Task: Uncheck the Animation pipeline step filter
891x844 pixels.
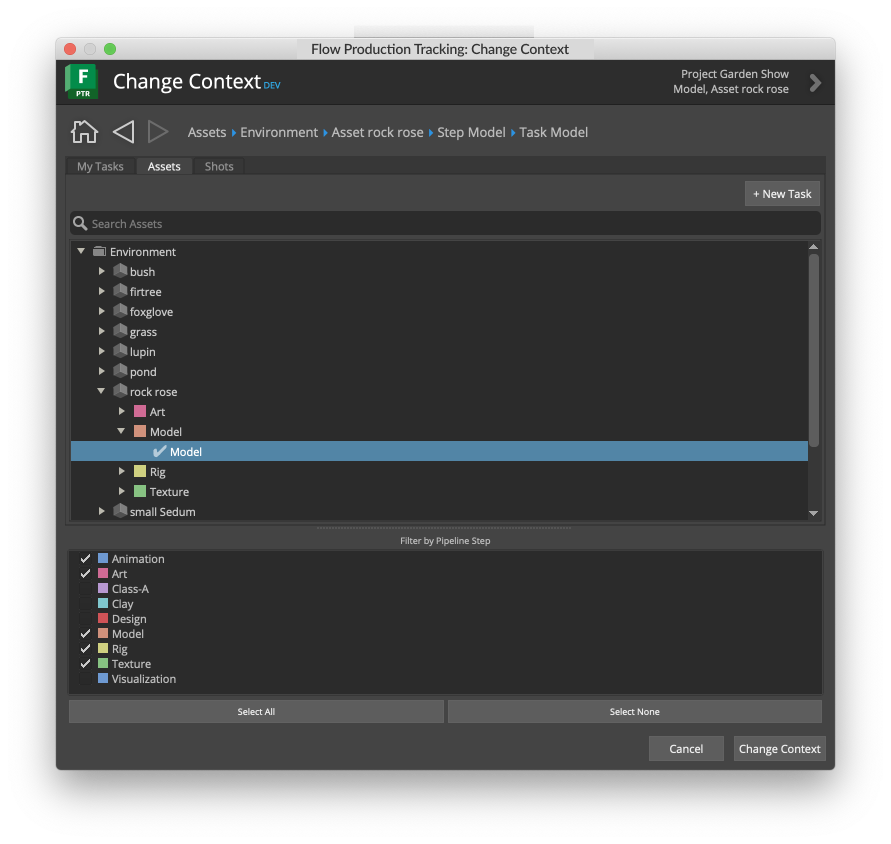Action: pos(85,559)
